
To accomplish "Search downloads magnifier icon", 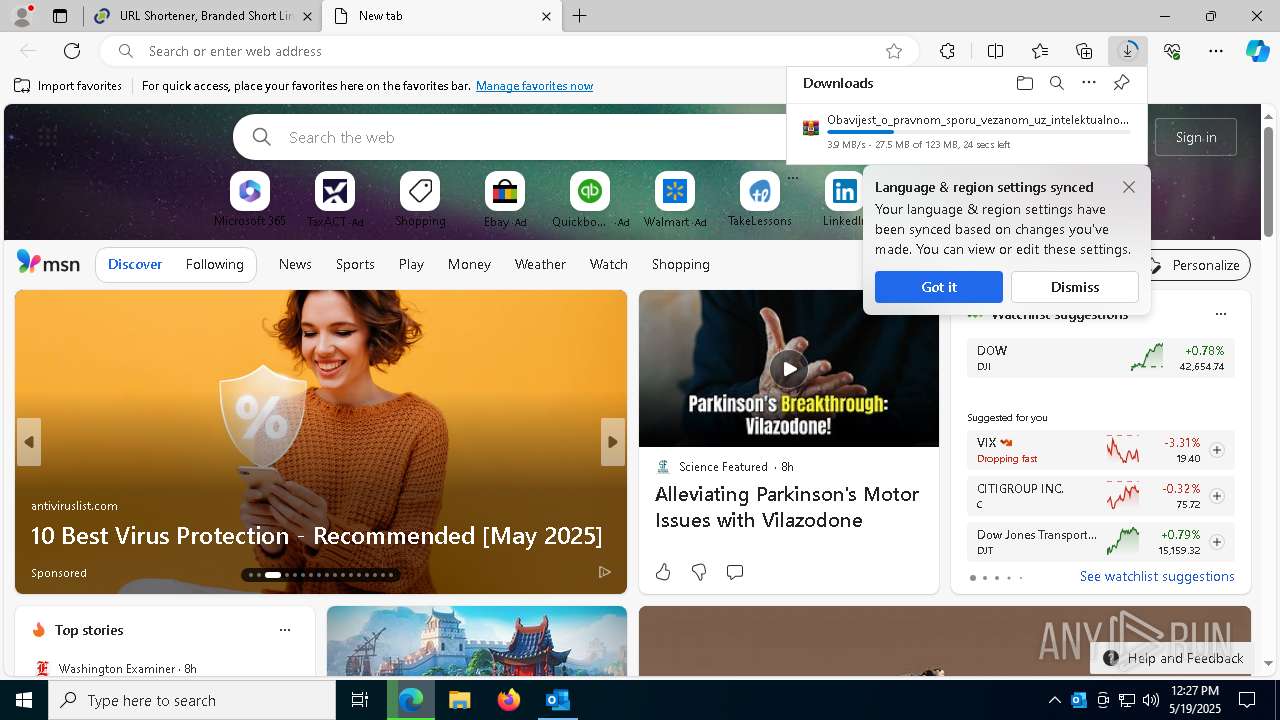I will (x=1056, y=83).
